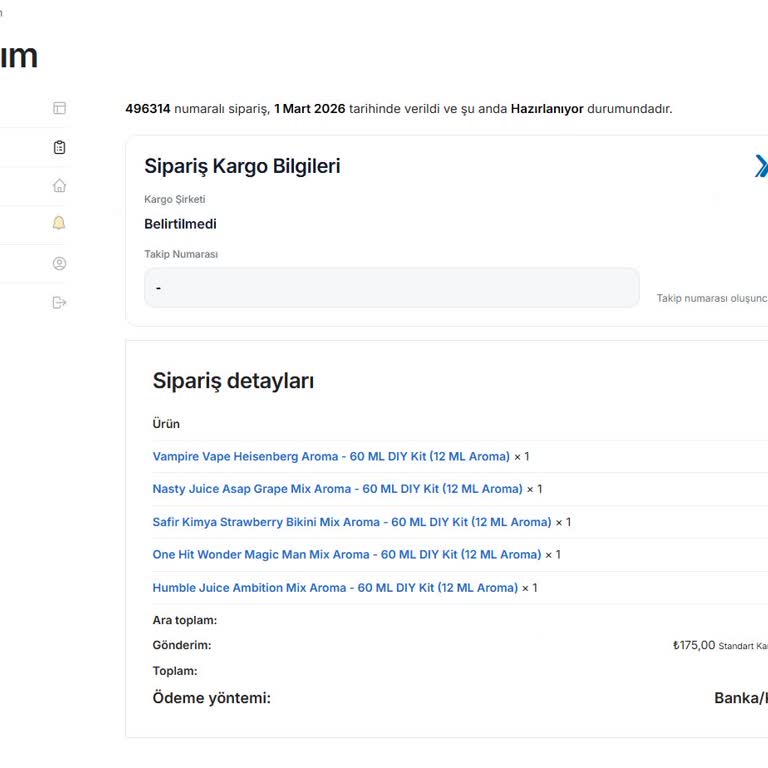Click the order date 1 Mart 2026
Viewport: 768px width, 768px height.
(x=309, y=108)
